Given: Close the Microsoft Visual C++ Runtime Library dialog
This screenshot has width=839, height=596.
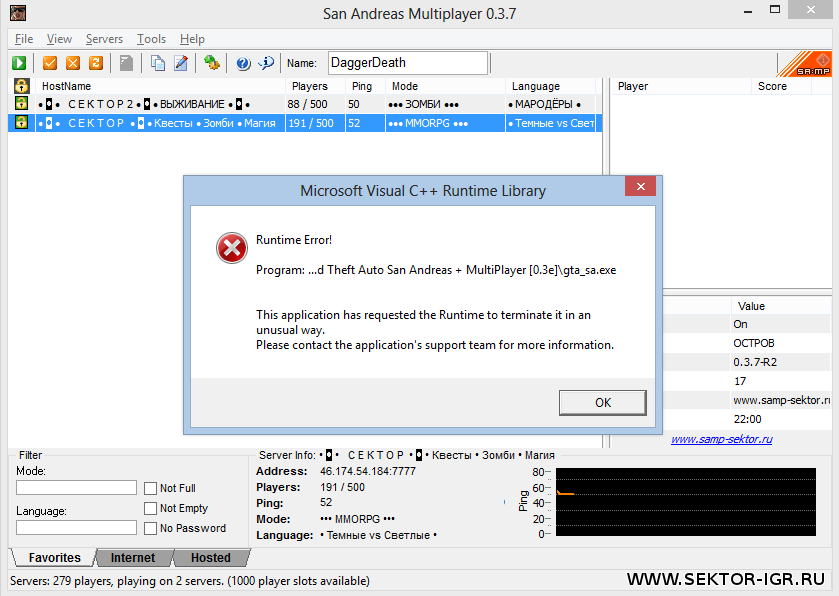Looking at the screenshot, I should tap(640, 186).
